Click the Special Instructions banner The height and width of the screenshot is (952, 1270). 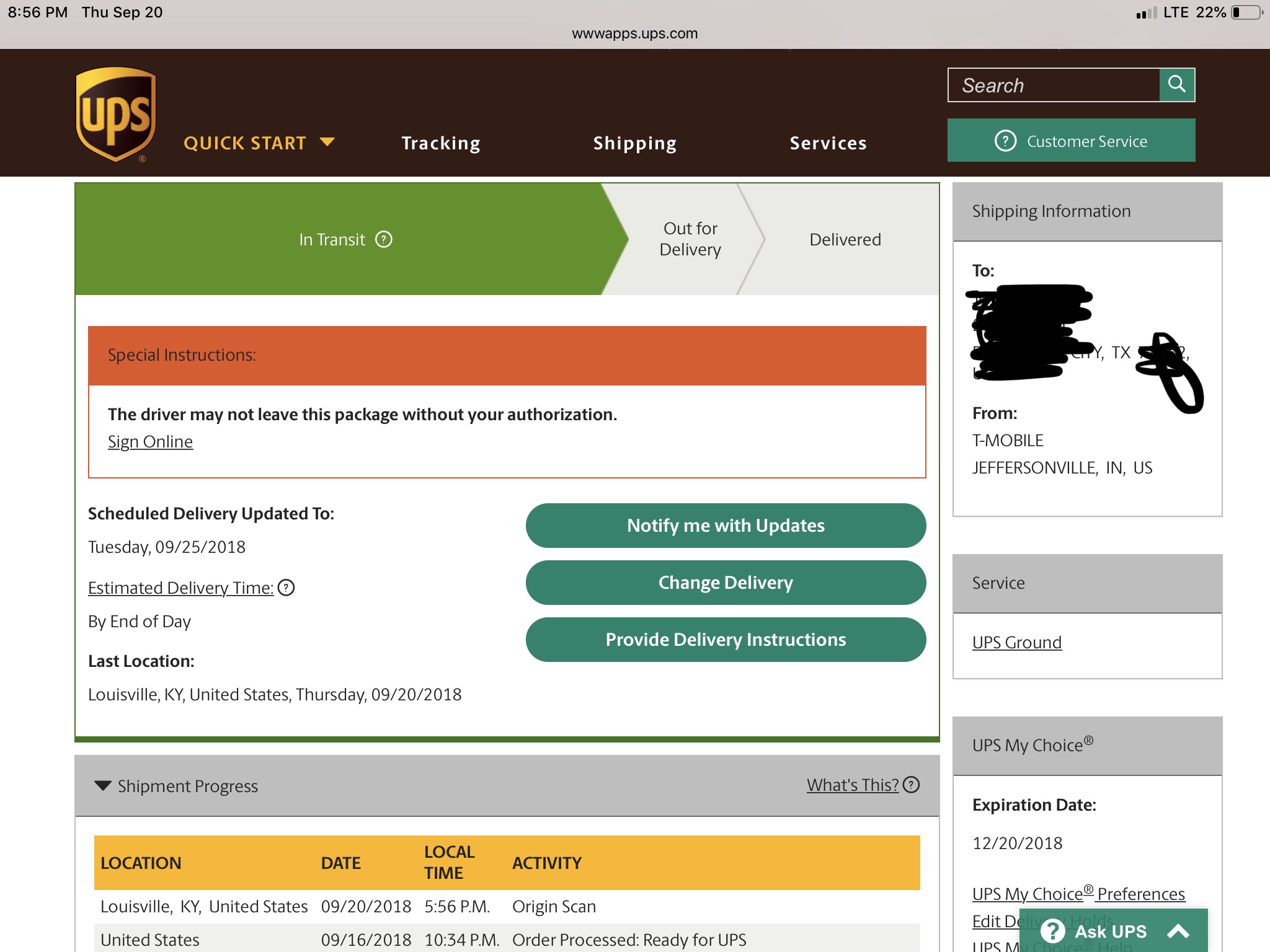coord(507,355)
